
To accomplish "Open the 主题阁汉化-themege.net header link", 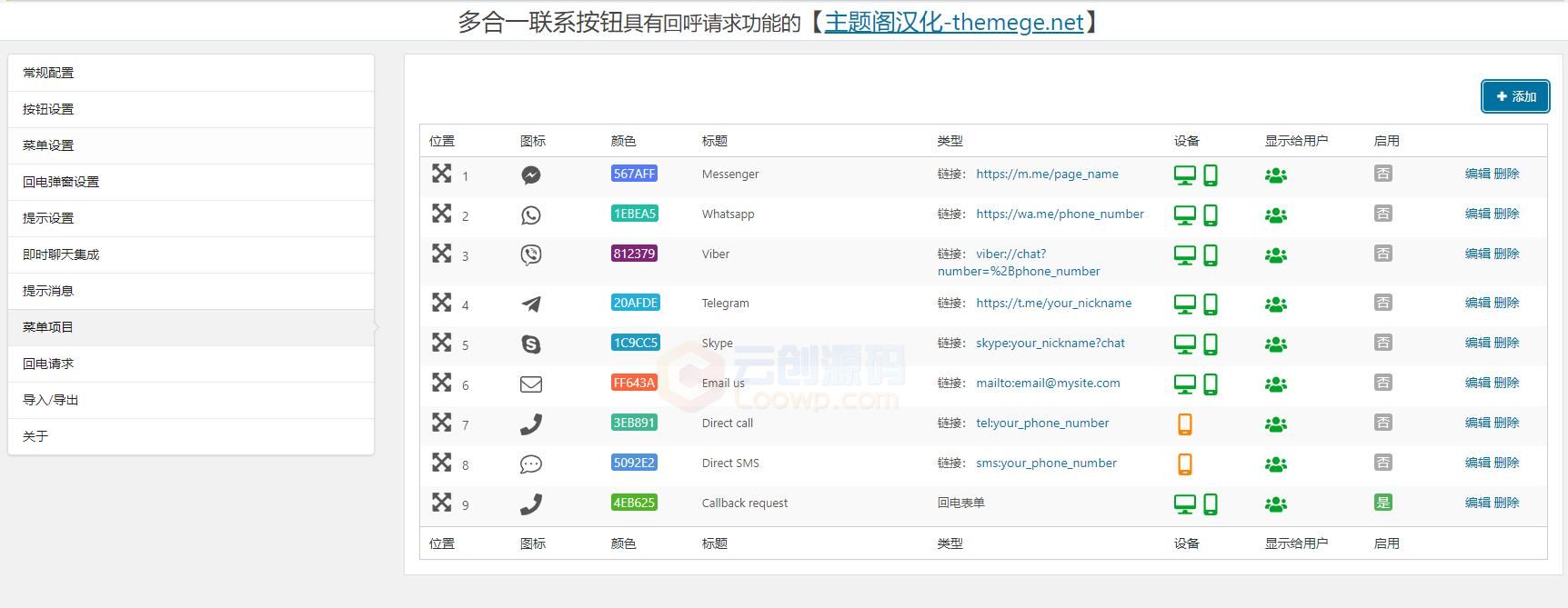I will tap(954, 22).
